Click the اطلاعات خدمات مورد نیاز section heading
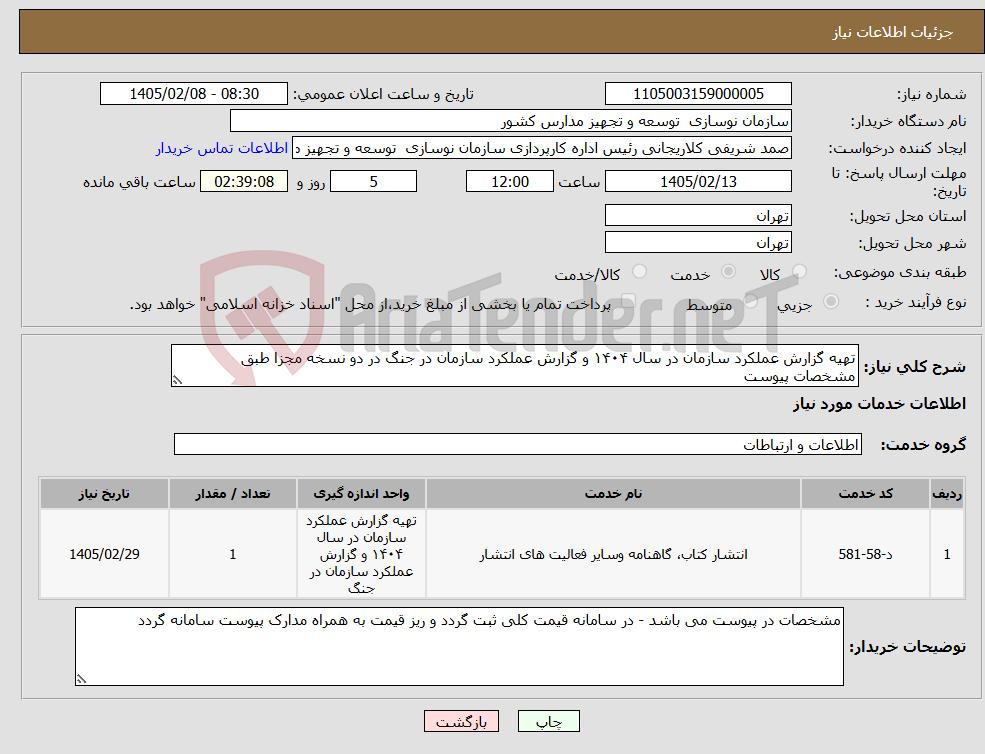 coord(879,404)
